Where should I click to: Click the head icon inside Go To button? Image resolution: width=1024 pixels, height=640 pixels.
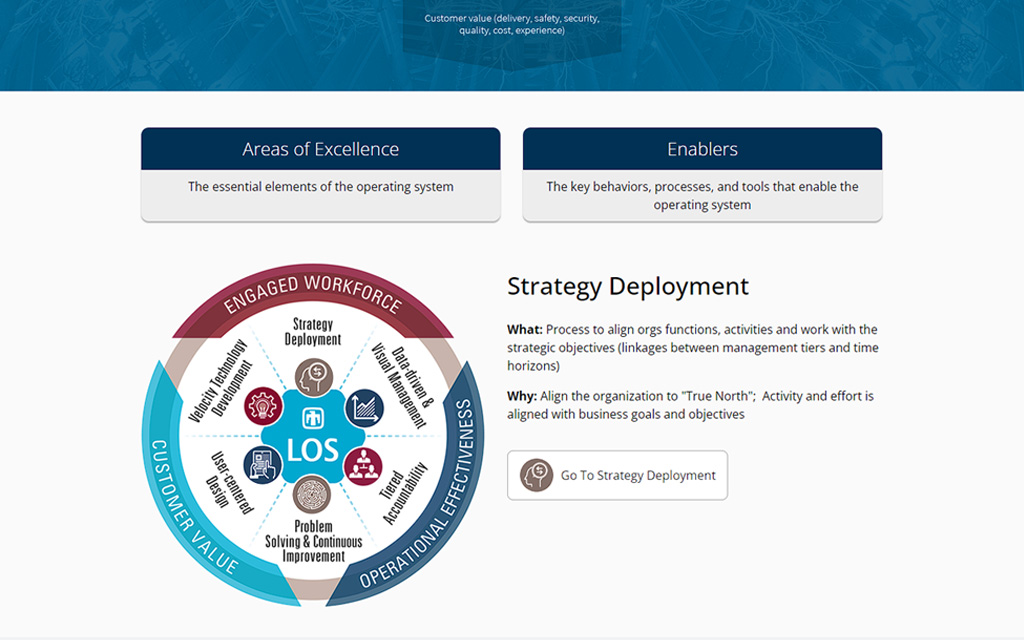pyautogui.click(x=537, y=475)
